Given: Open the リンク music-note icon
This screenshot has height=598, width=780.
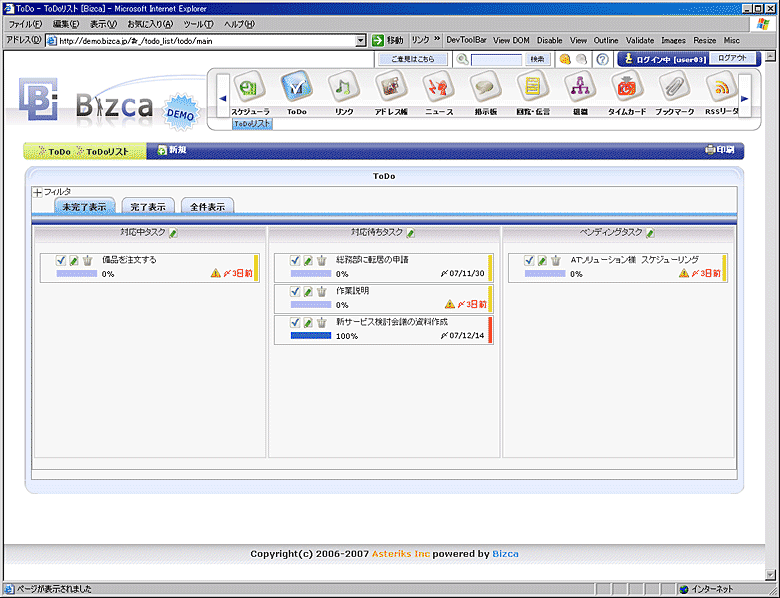Looking at the screenshot, I should click(x=344, y=87).
